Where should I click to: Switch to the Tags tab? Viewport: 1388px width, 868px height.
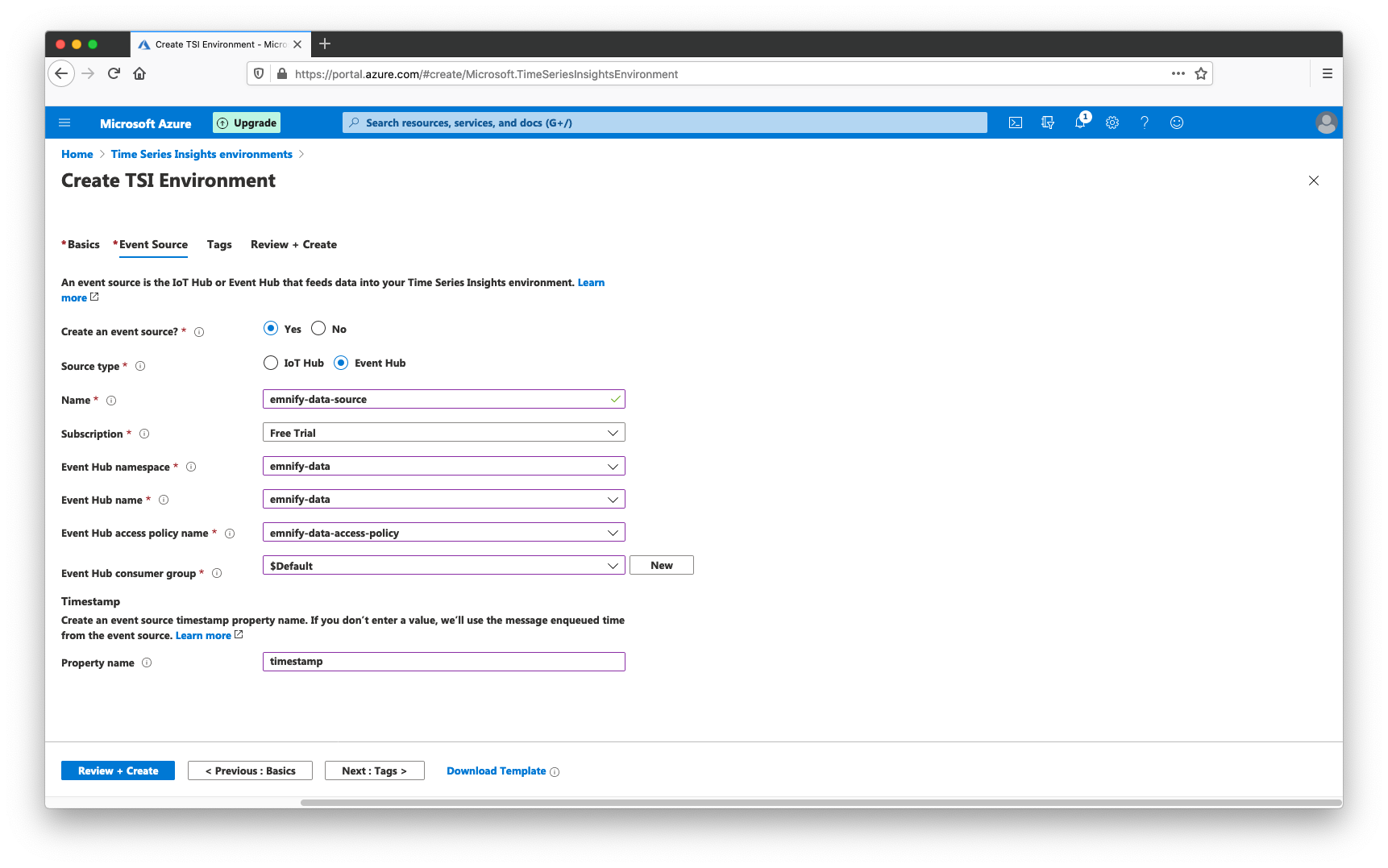pyautogui.click(x=219, y=244)
